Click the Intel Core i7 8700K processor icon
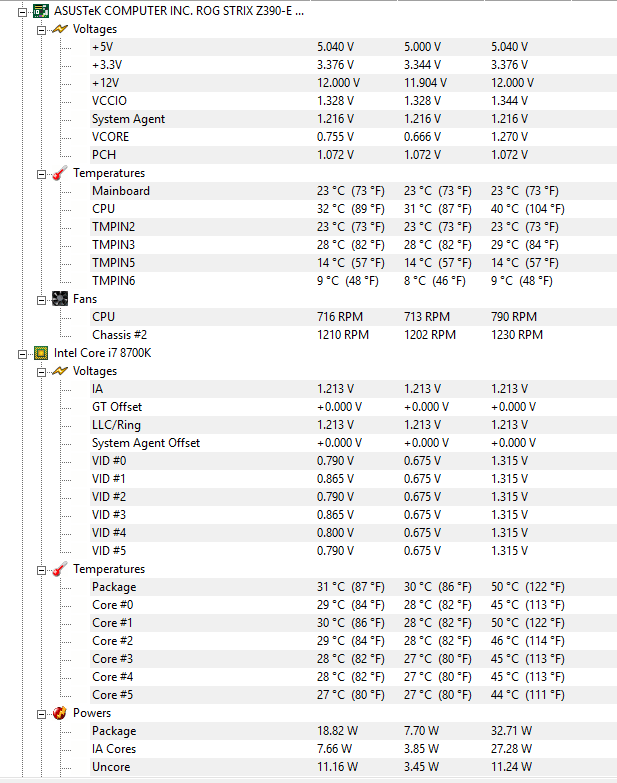Viewport: 617px width, 783px height. point(41,353)
